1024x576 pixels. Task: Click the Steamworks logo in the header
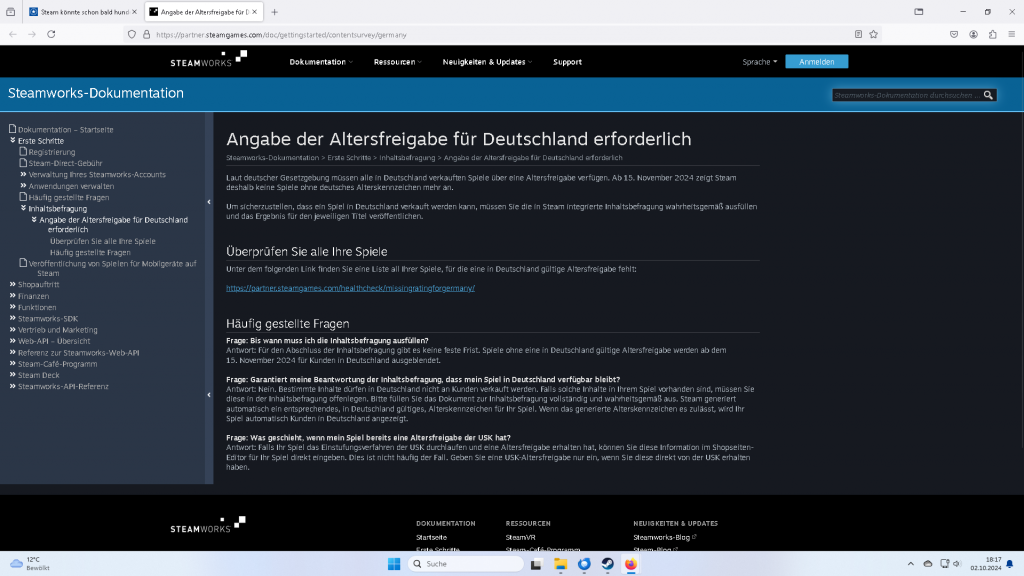[207, 61]
